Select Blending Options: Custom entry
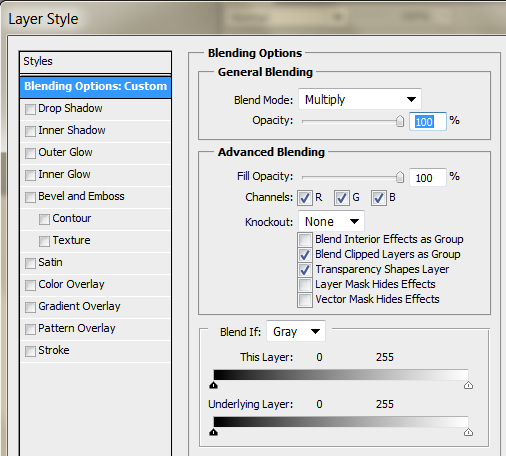Image resolution: width=506 pixels, height=456 pixels. coord(95,87)
